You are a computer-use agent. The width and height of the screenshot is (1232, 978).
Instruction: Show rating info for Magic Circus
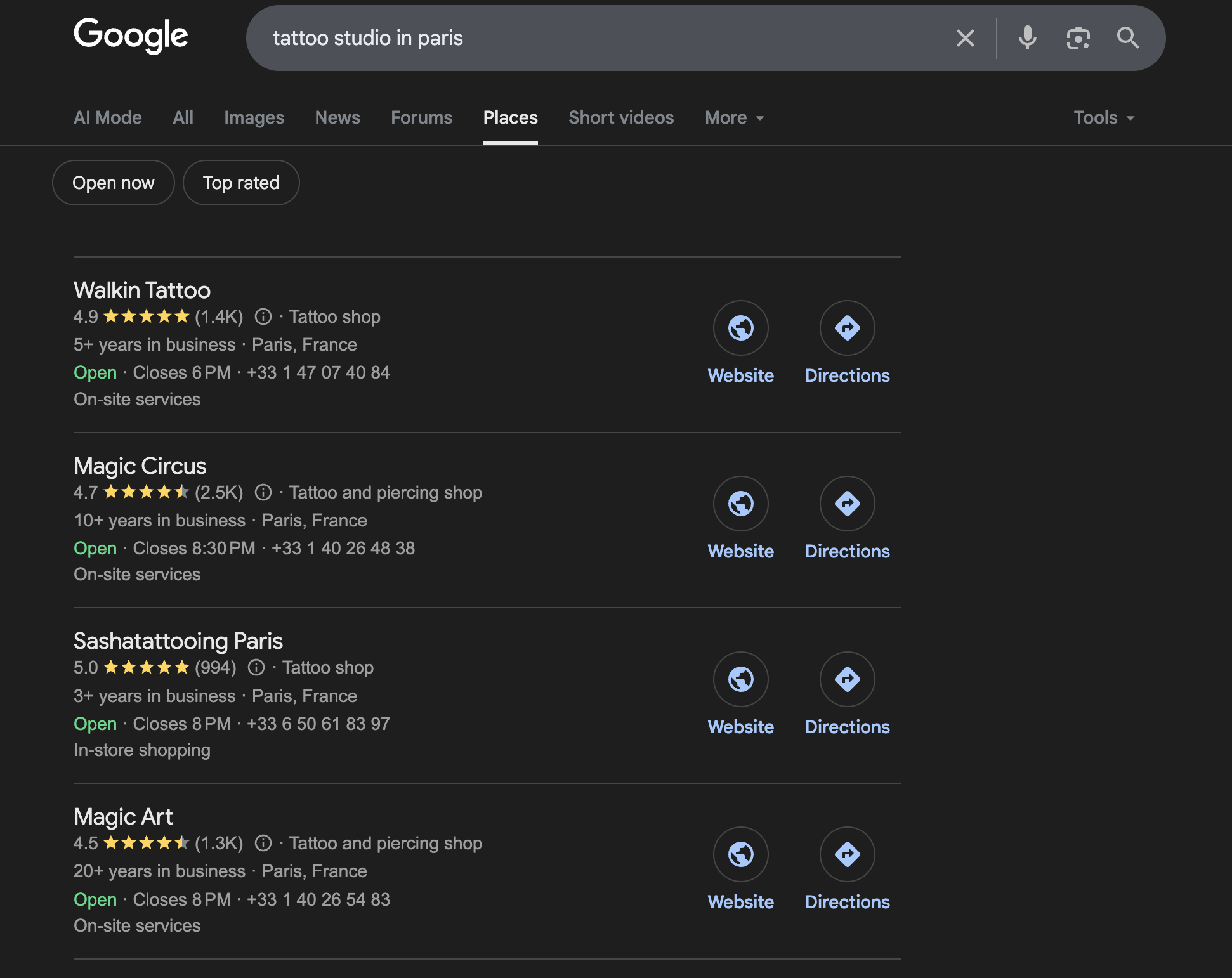263,492
